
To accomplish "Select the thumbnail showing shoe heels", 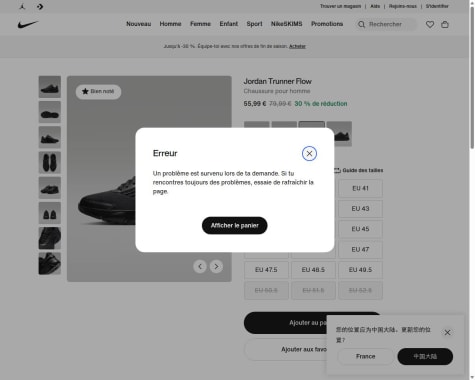I will coord(50,213).
